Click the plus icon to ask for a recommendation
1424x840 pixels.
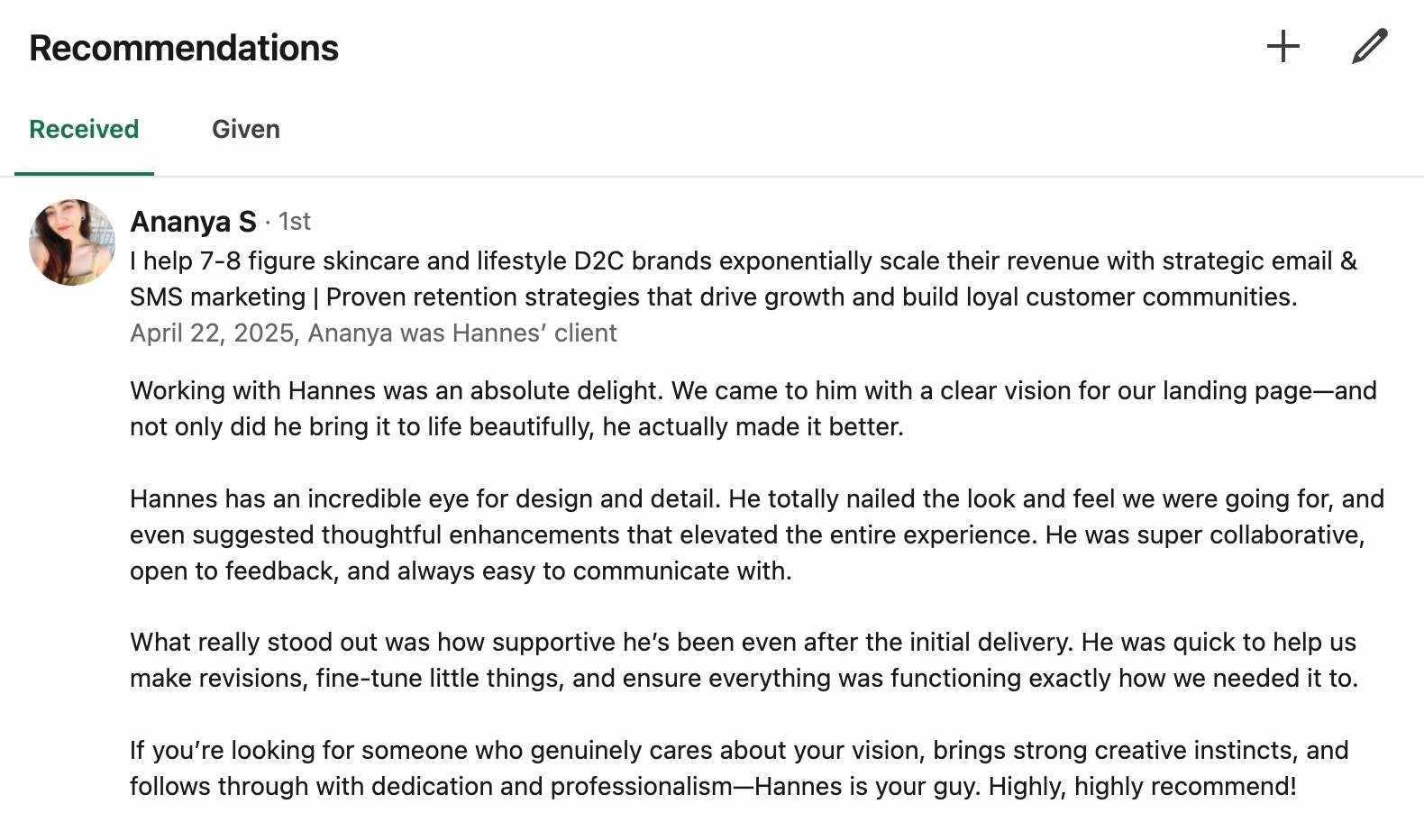(1283, 47)
